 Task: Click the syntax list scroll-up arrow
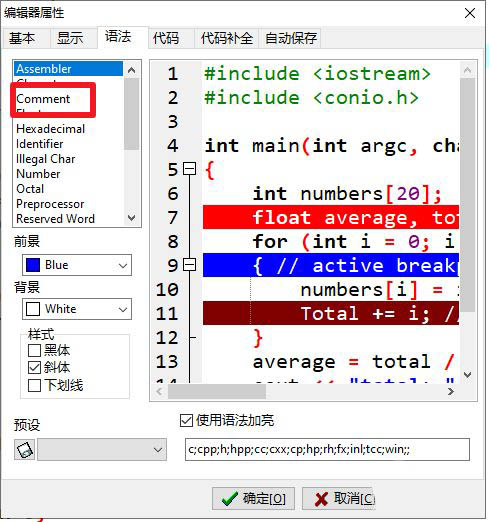click(x=132, y=70)
